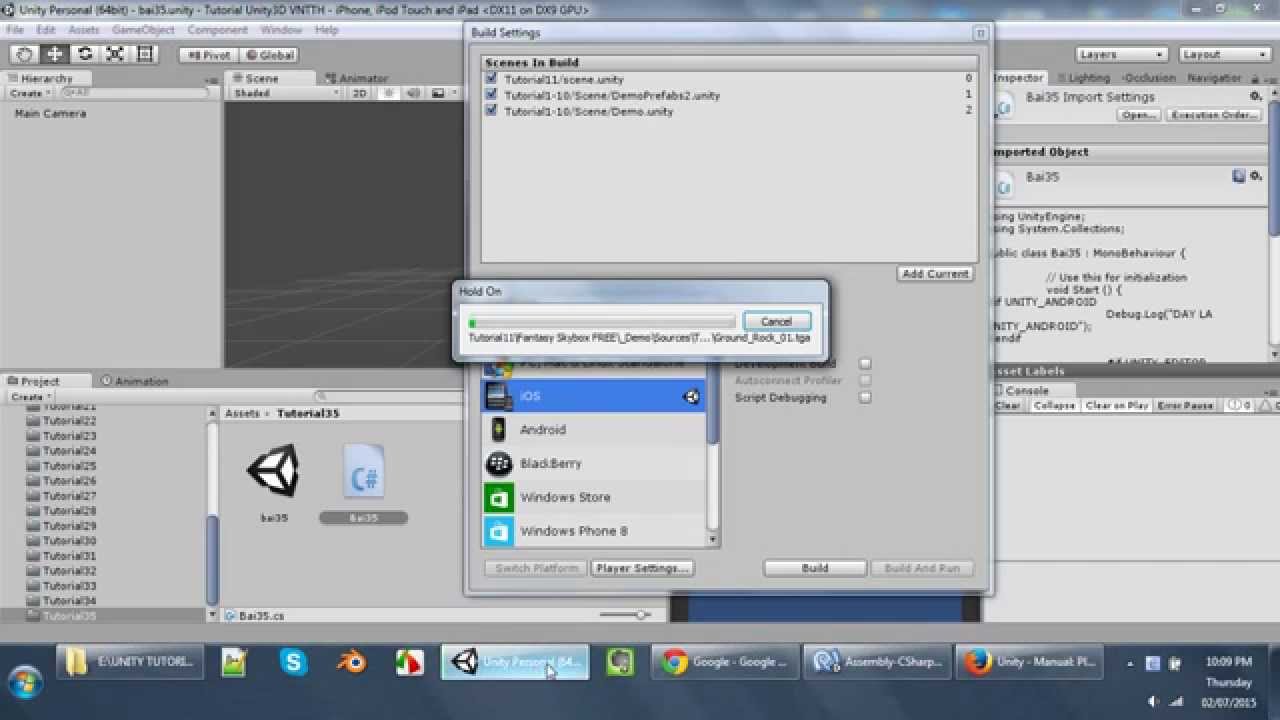Open the Component menu

[217, 30]
